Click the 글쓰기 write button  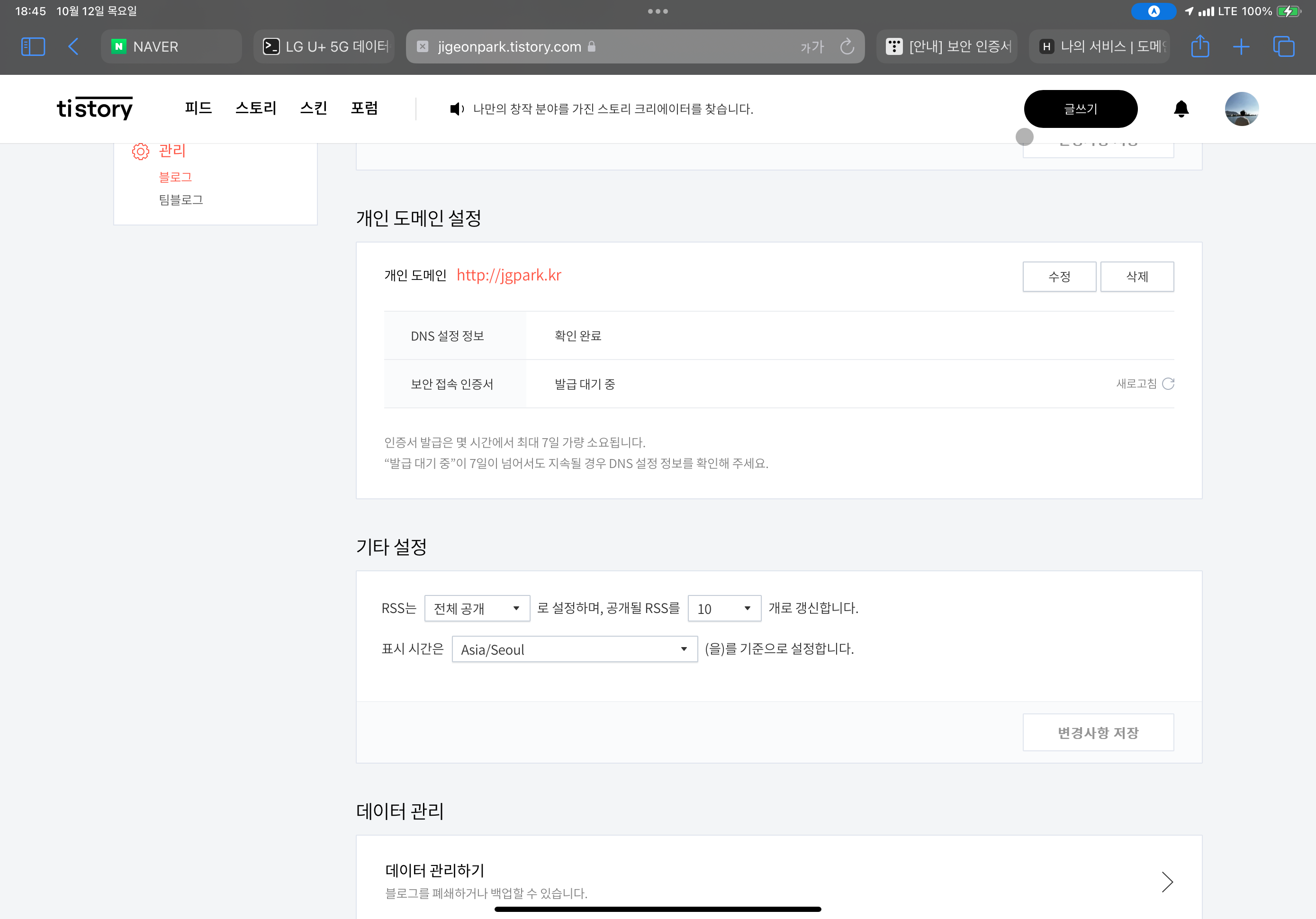click(1081, 109)
